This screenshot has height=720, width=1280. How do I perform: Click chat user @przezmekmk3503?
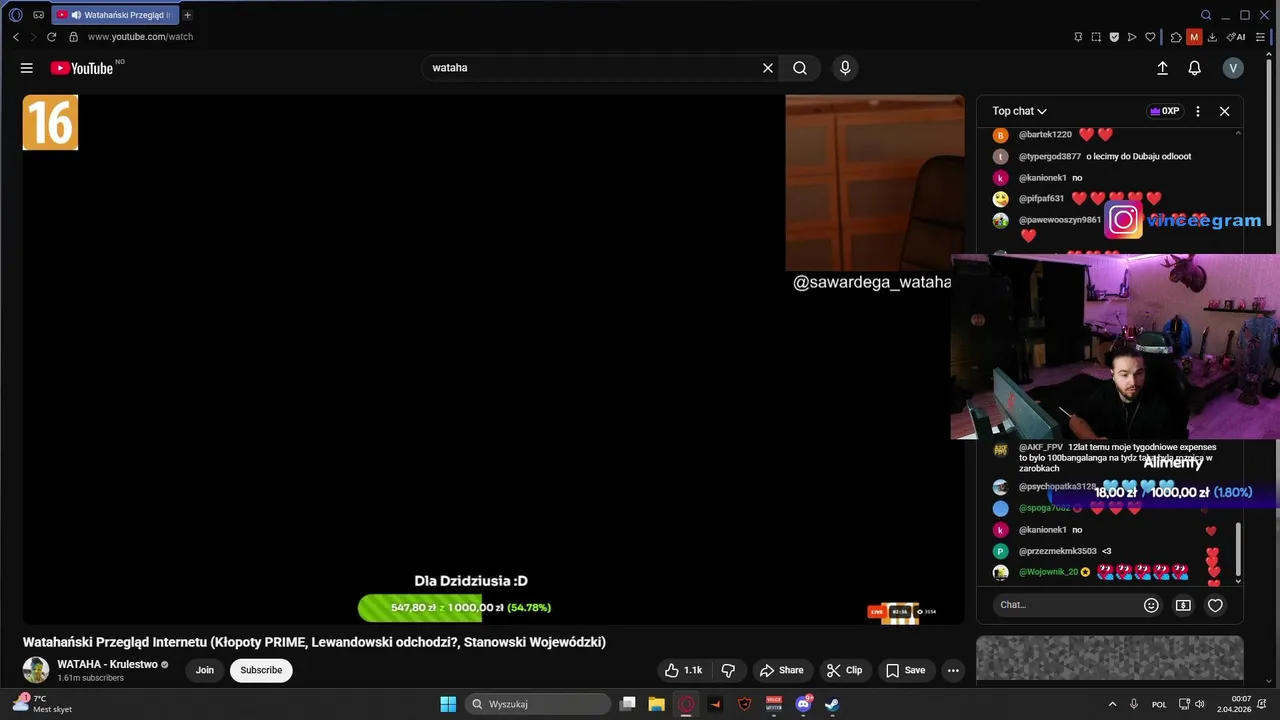coord(1058,551)
